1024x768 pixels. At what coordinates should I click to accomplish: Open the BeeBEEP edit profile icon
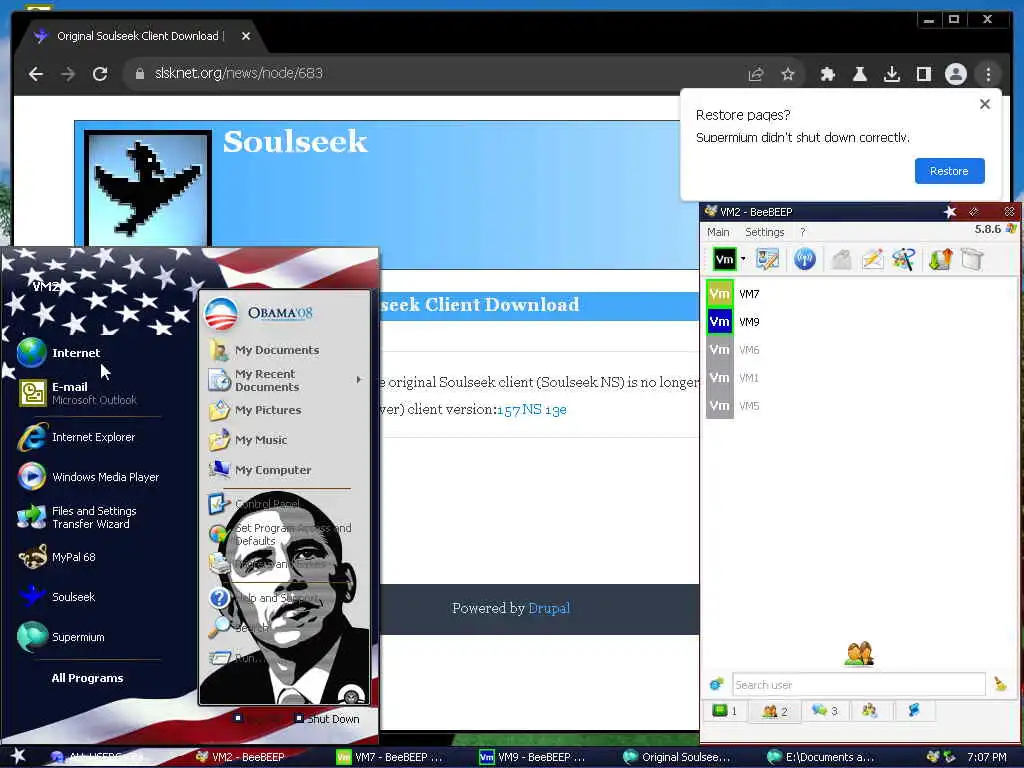tap(767, 259)
